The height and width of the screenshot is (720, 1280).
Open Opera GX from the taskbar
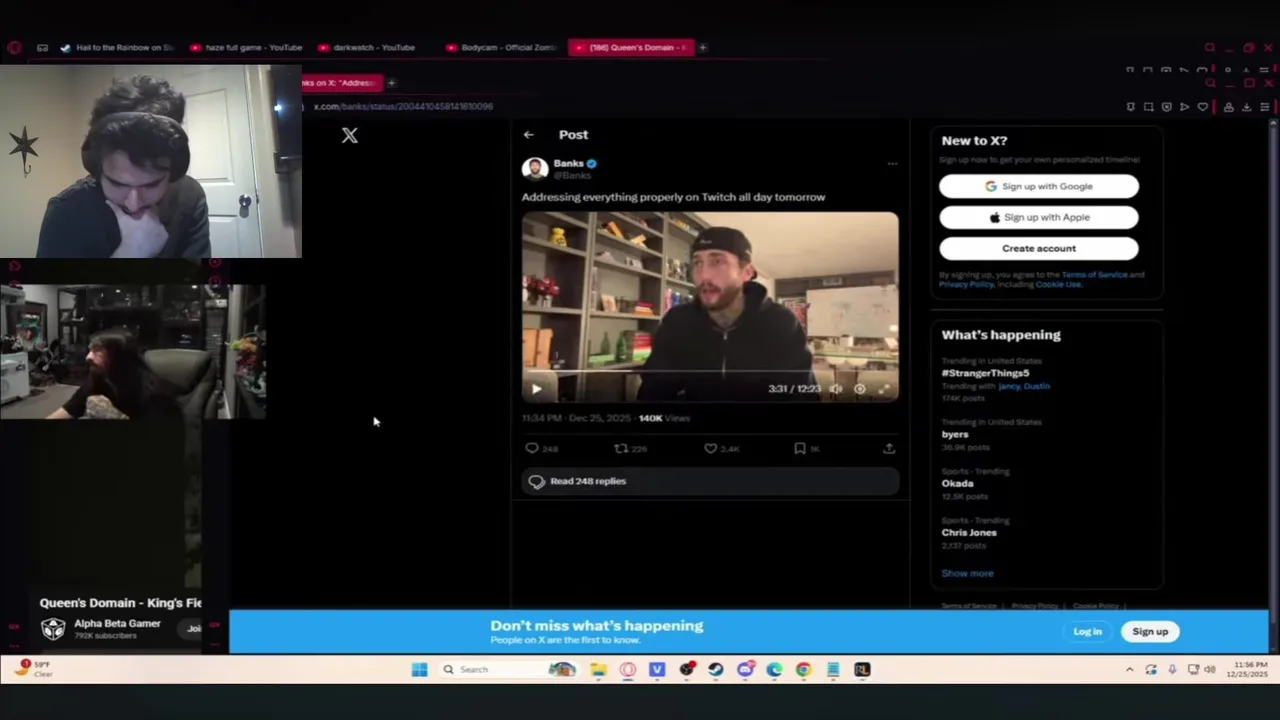coord(628,670)
